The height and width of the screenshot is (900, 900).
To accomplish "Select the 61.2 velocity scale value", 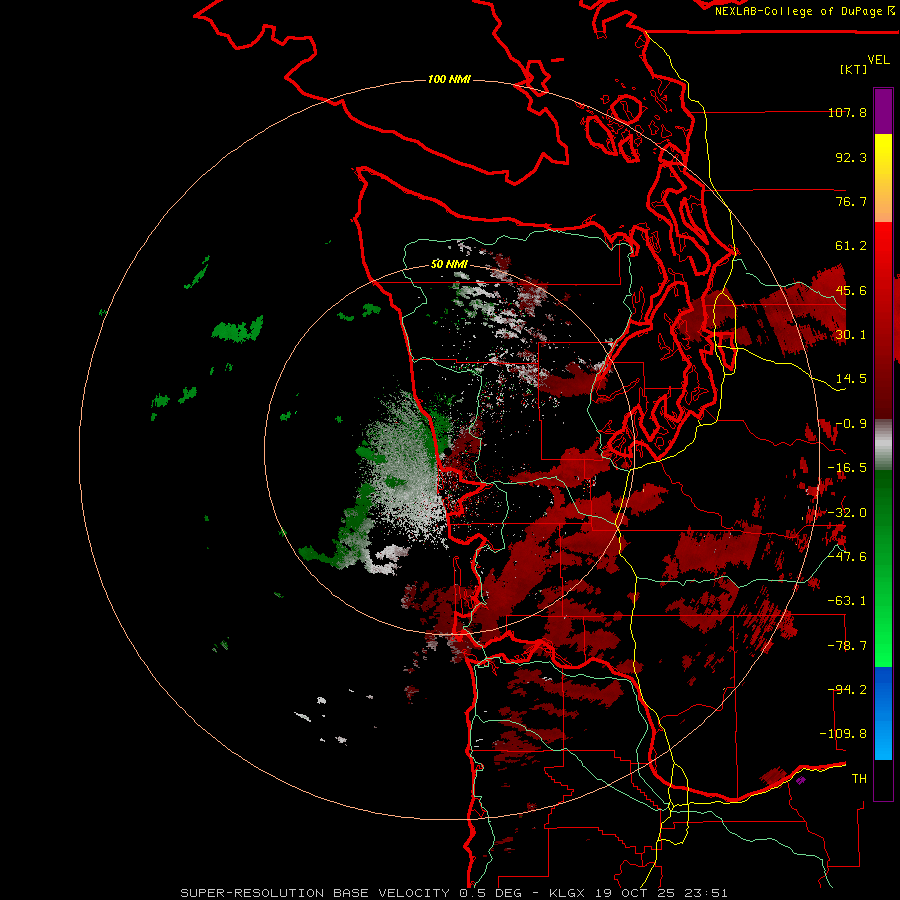I will click(851, 246).
